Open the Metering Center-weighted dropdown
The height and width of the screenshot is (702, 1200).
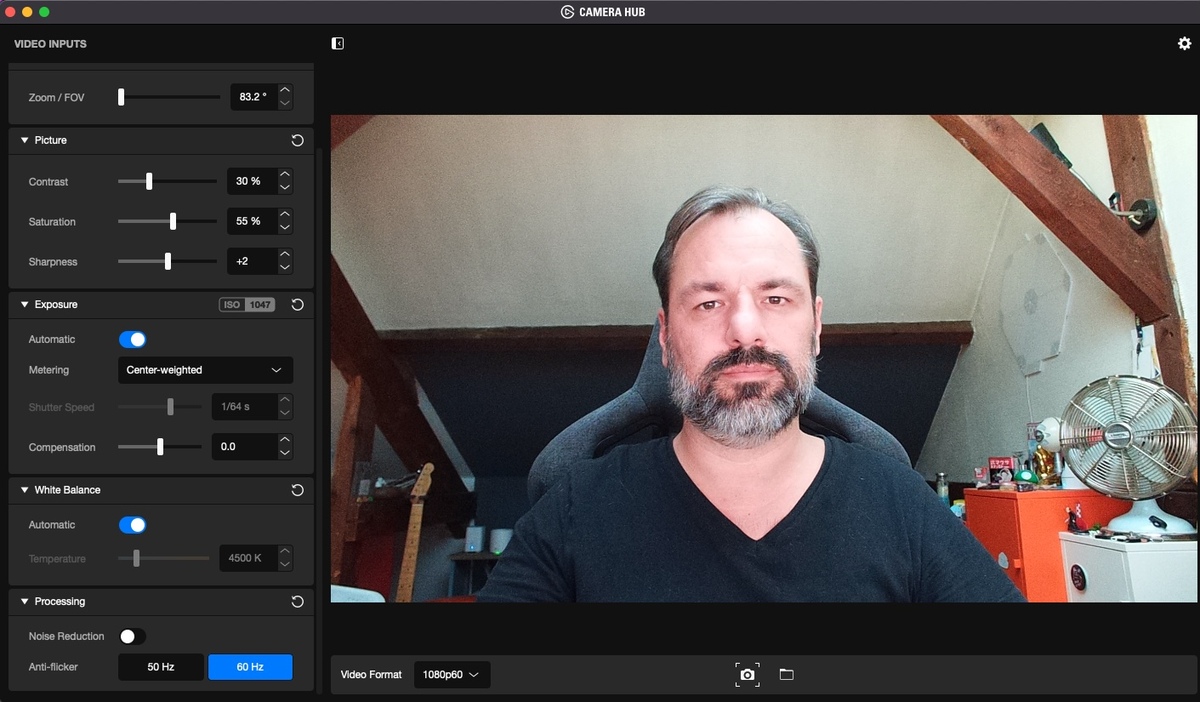[x=205, y=370]
